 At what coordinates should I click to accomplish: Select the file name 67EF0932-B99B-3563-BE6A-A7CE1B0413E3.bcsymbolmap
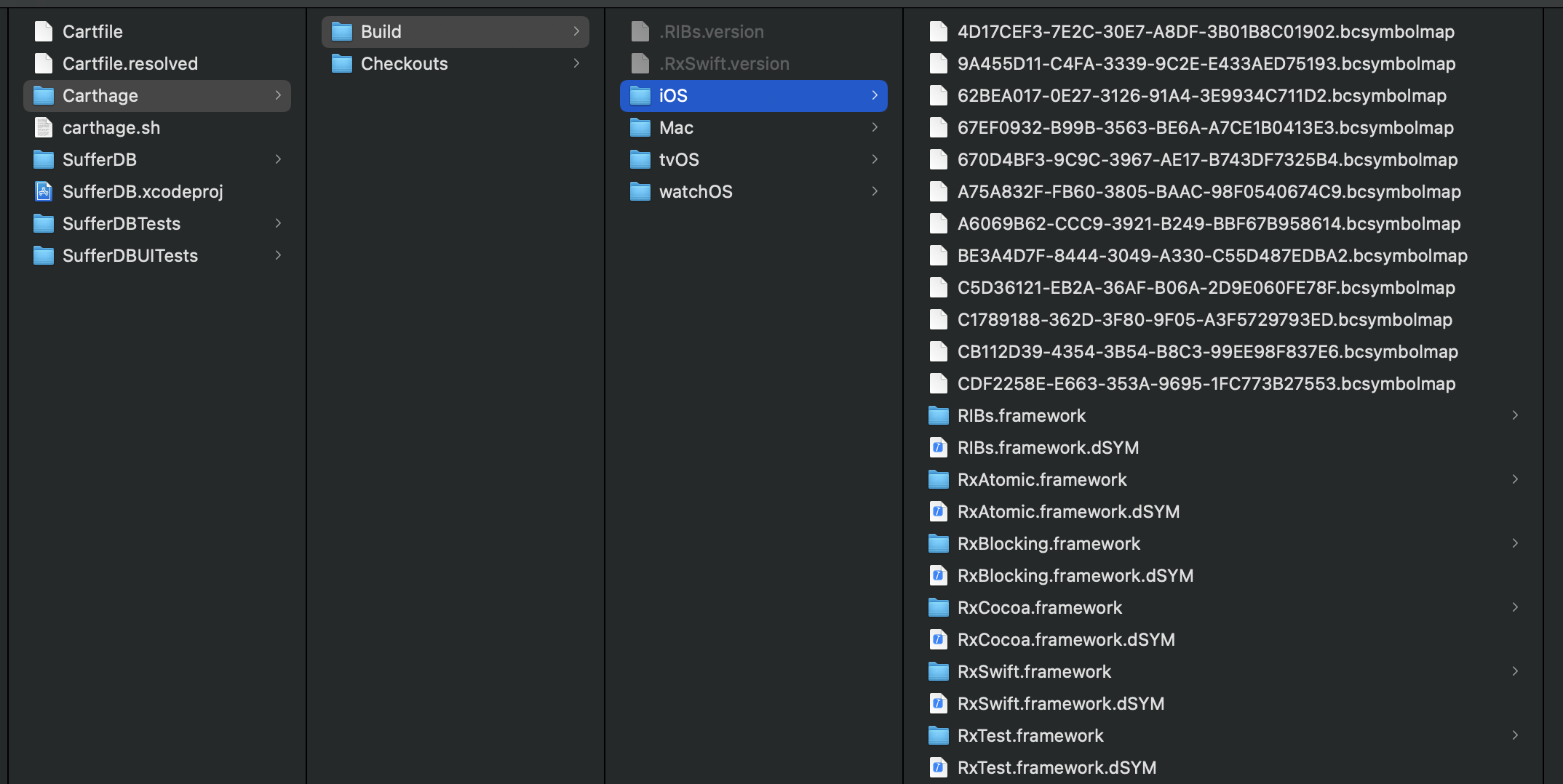point(1206,128)
